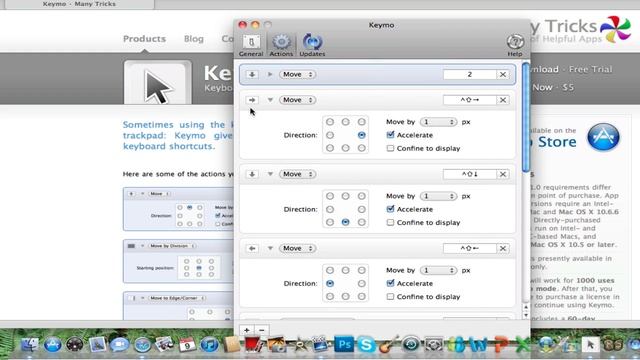Add a new action with plus button
Screen dimensions: 640x360
click(x=247, y=330)
